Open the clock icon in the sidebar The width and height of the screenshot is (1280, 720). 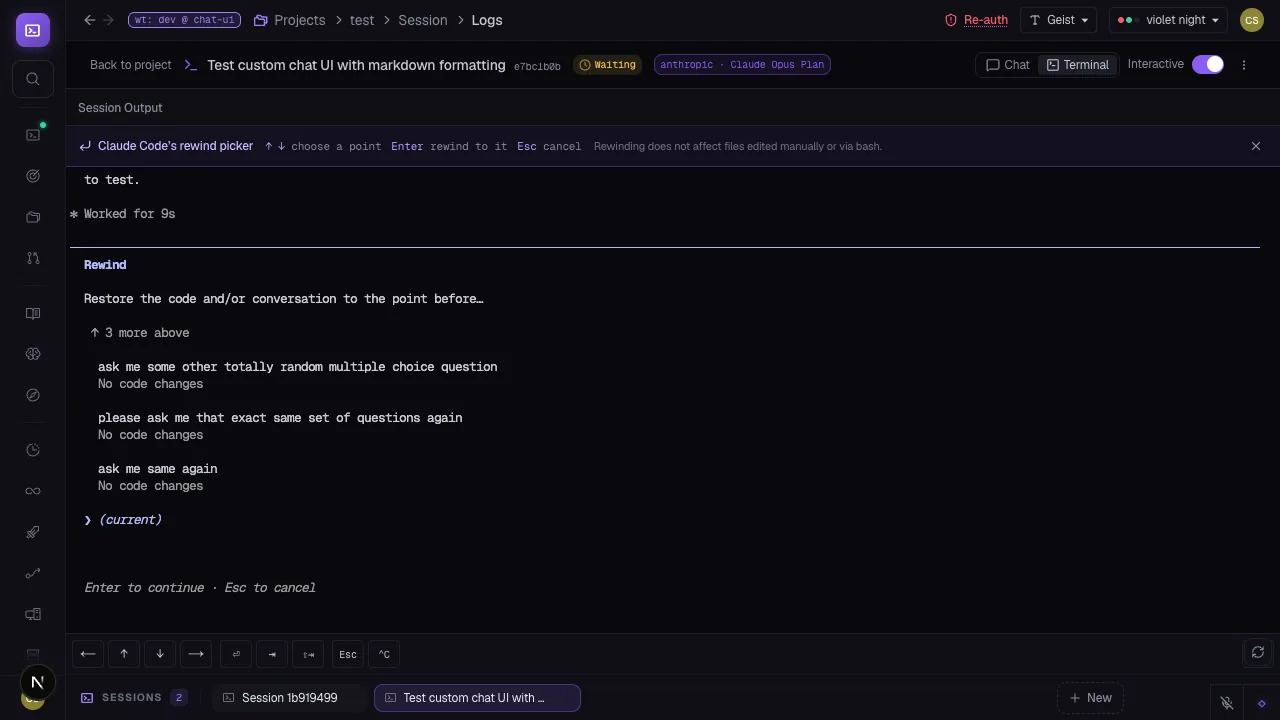click(x=33, y=450)
